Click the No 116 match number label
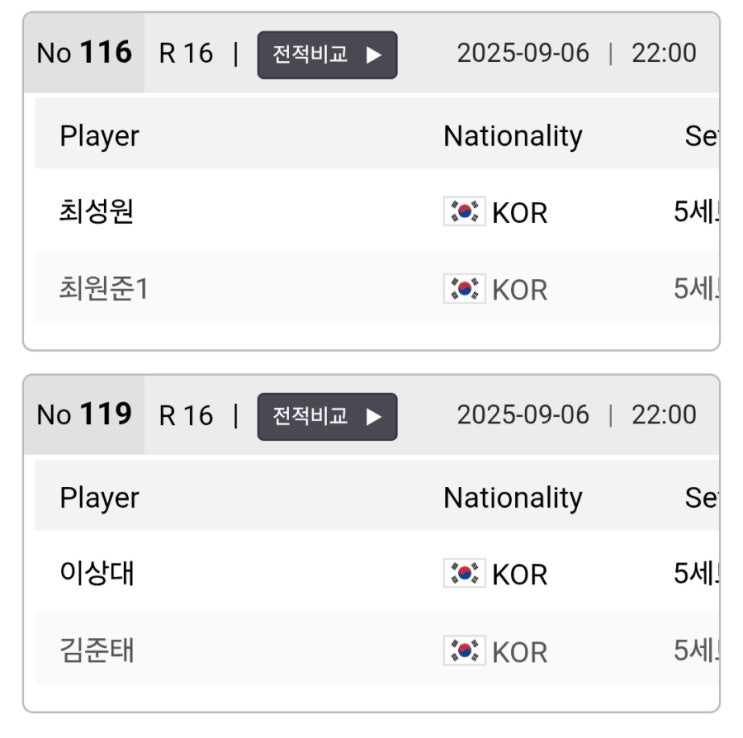 pos(84,53)
